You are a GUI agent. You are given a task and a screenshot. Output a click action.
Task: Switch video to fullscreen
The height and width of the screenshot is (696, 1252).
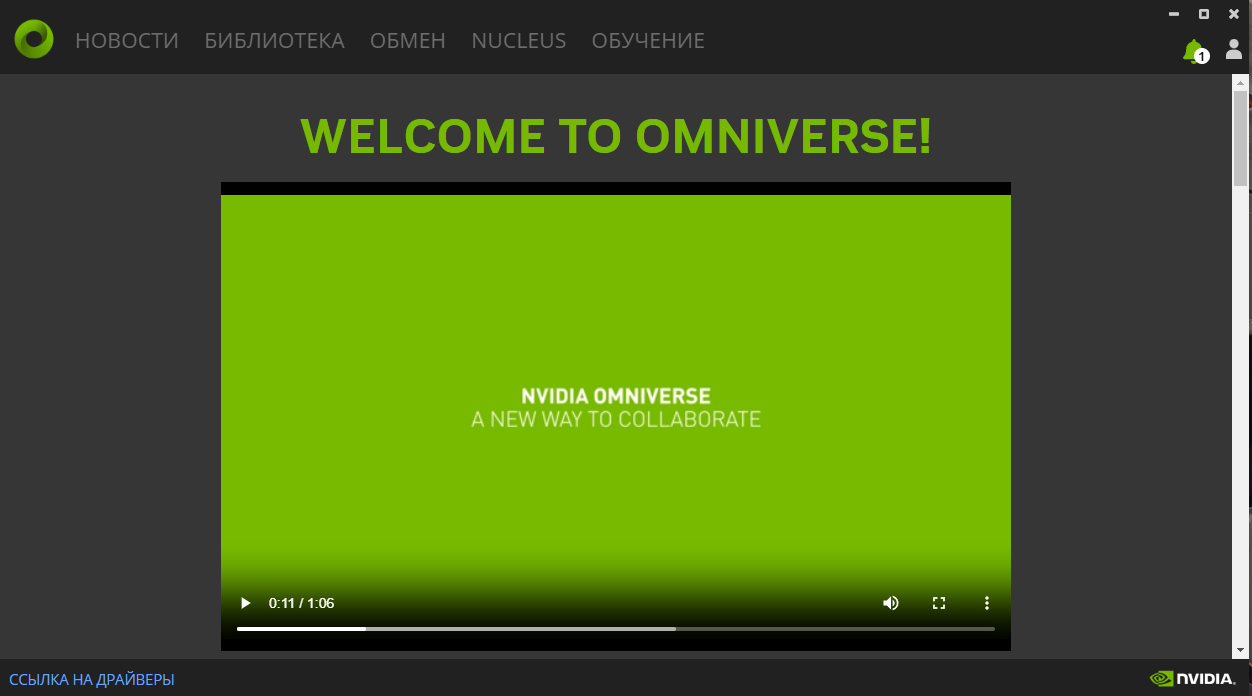coord(939,603)
